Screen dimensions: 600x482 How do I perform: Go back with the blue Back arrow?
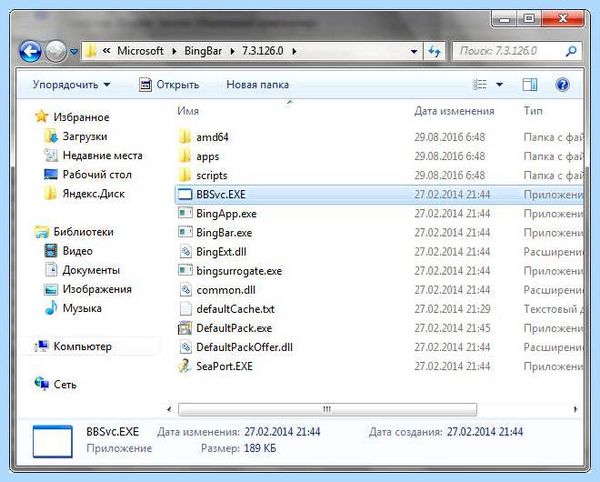pyautogui.click(x=30, y=51)
